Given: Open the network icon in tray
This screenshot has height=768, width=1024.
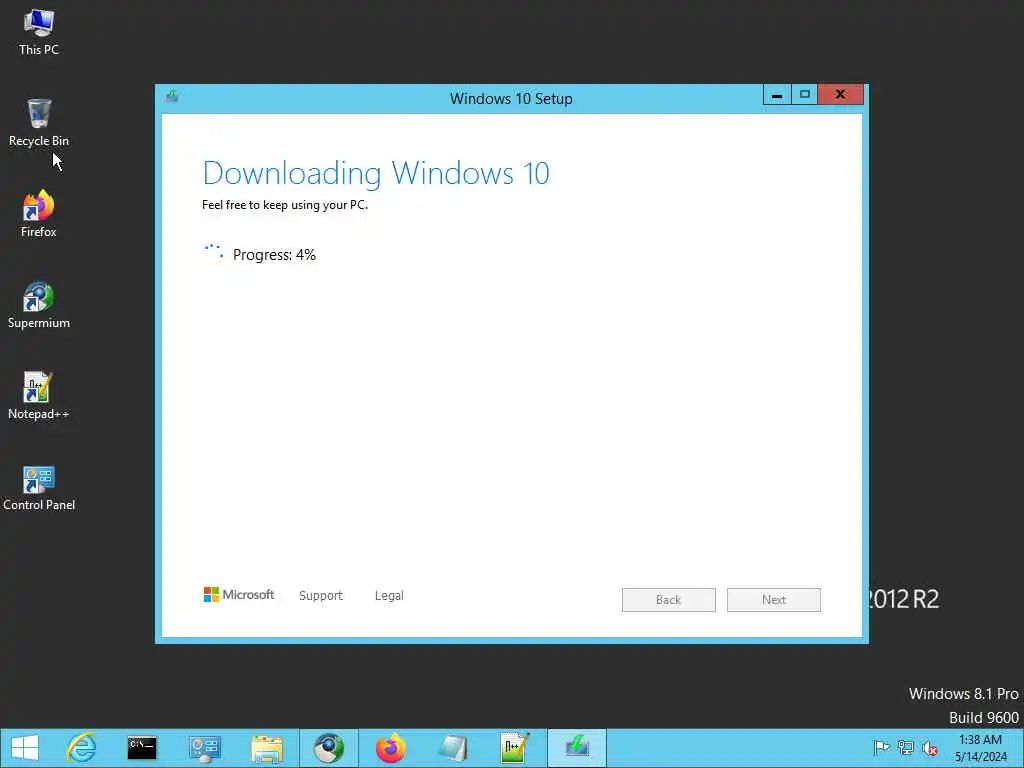Looking at the screenshot, I should click(x=905, y=747).
